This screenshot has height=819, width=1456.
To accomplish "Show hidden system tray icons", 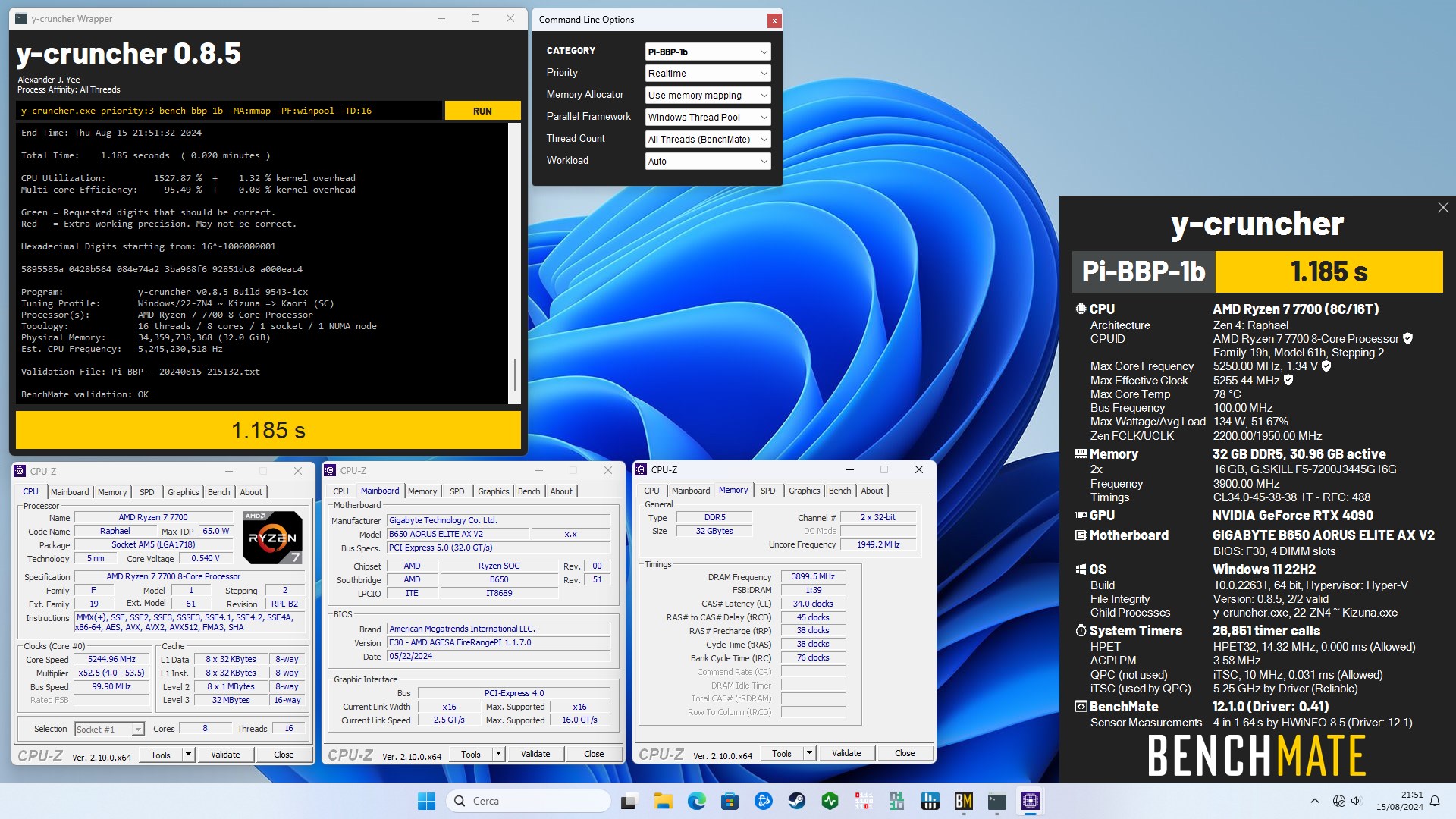I will pos(1314,801).
